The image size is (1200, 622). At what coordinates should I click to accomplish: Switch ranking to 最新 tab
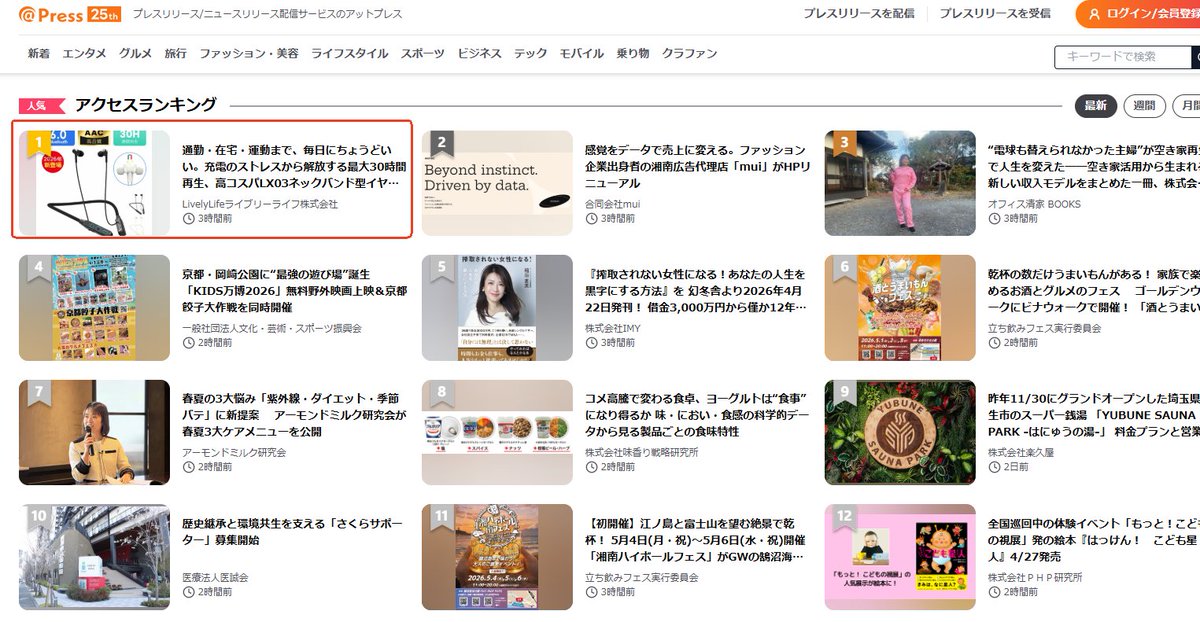[1096, 105]
